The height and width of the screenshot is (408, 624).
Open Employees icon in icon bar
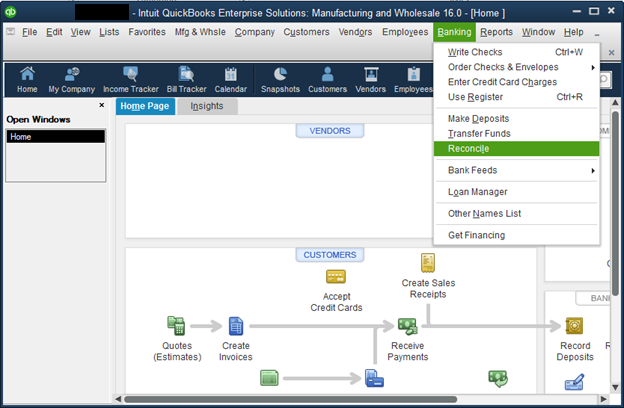pyautogui.click(x=413, y=80)
